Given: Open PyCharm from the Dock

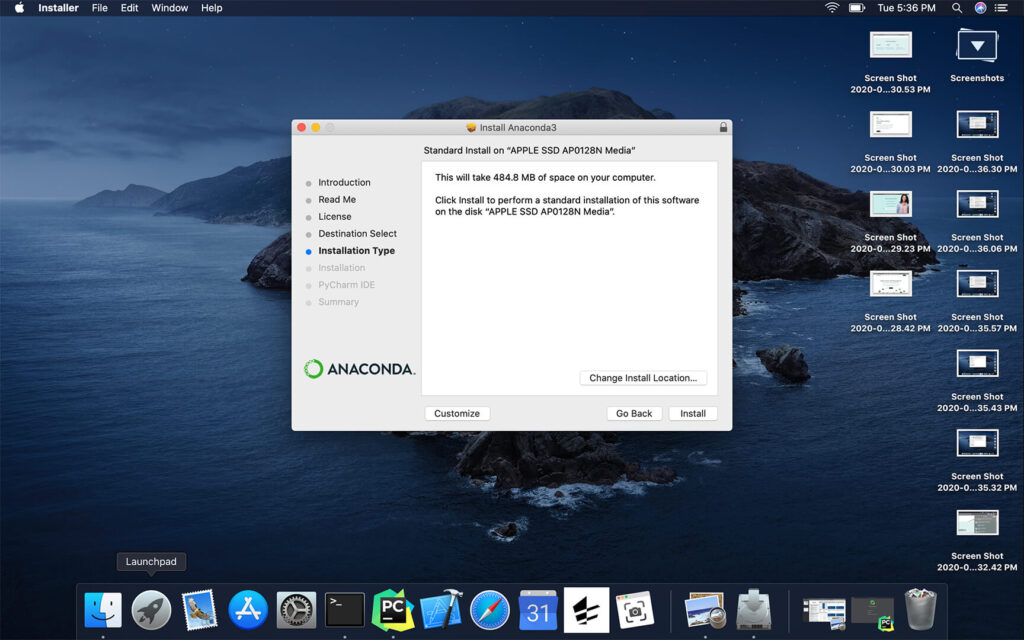Looking at the screenshot, I should (393, 611).
